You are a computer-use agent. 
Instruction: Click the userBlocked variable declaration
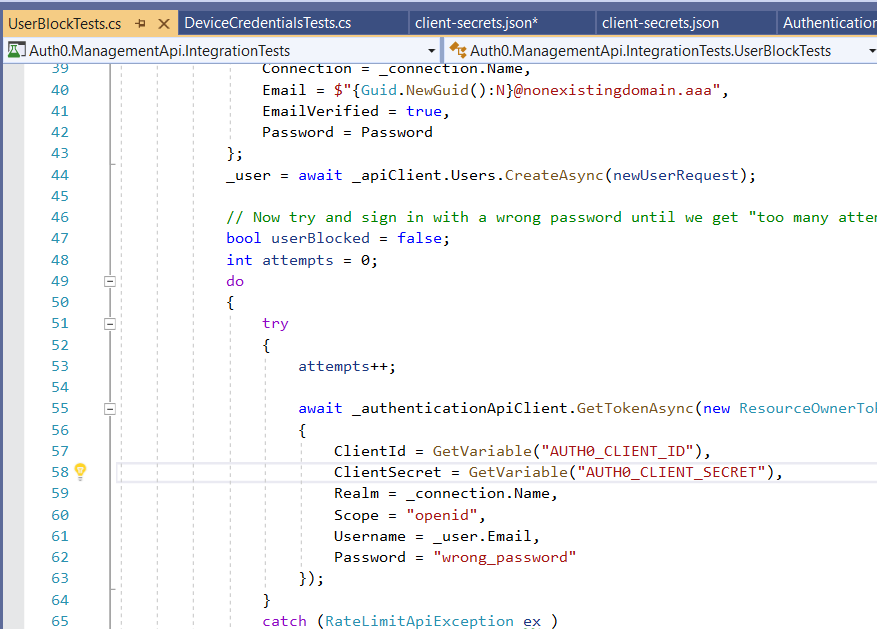point(320,238)
